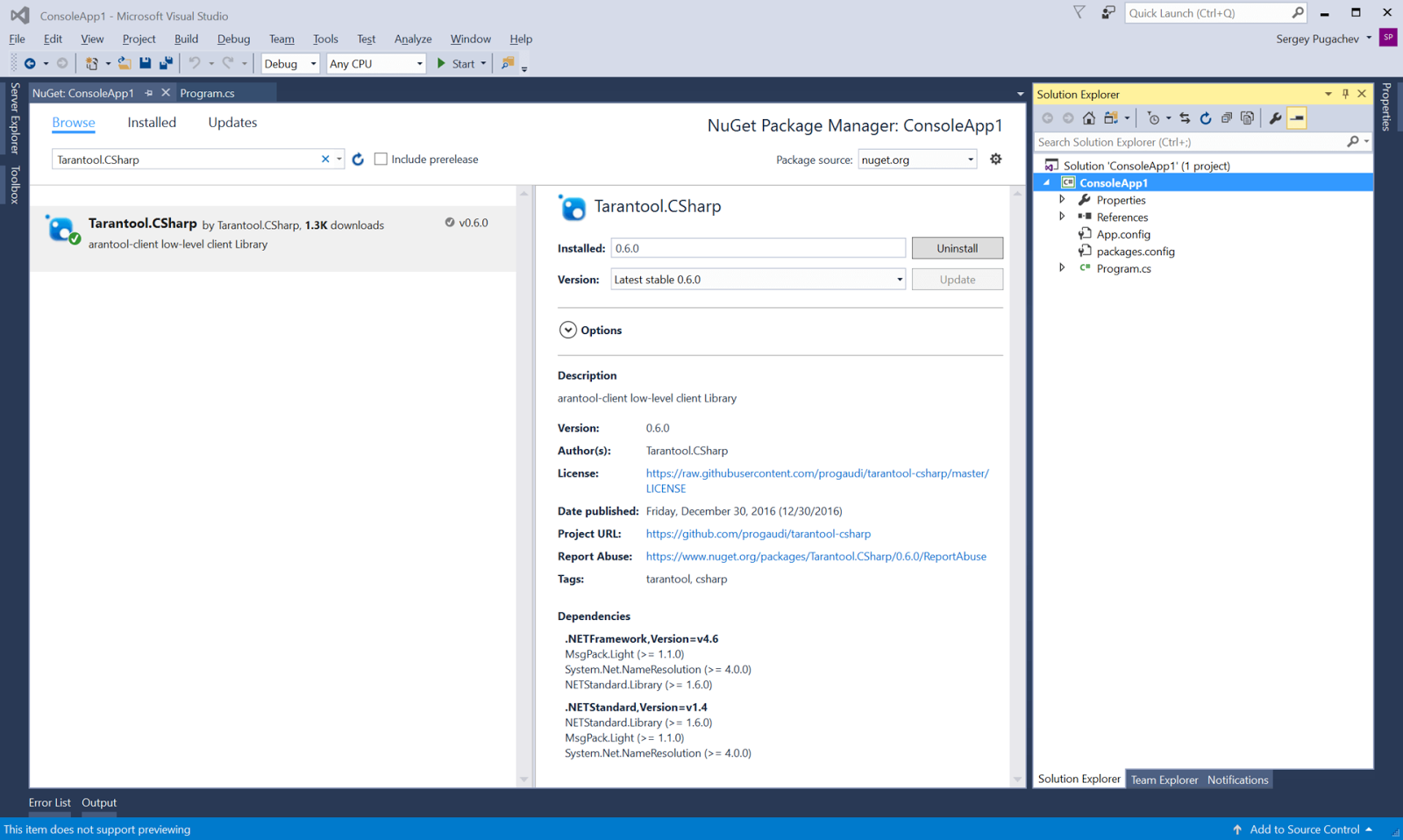The image size is (1403, 840).
Task: Click the Home icon in Solution Explorer
Action: (x=1088, y=118)
